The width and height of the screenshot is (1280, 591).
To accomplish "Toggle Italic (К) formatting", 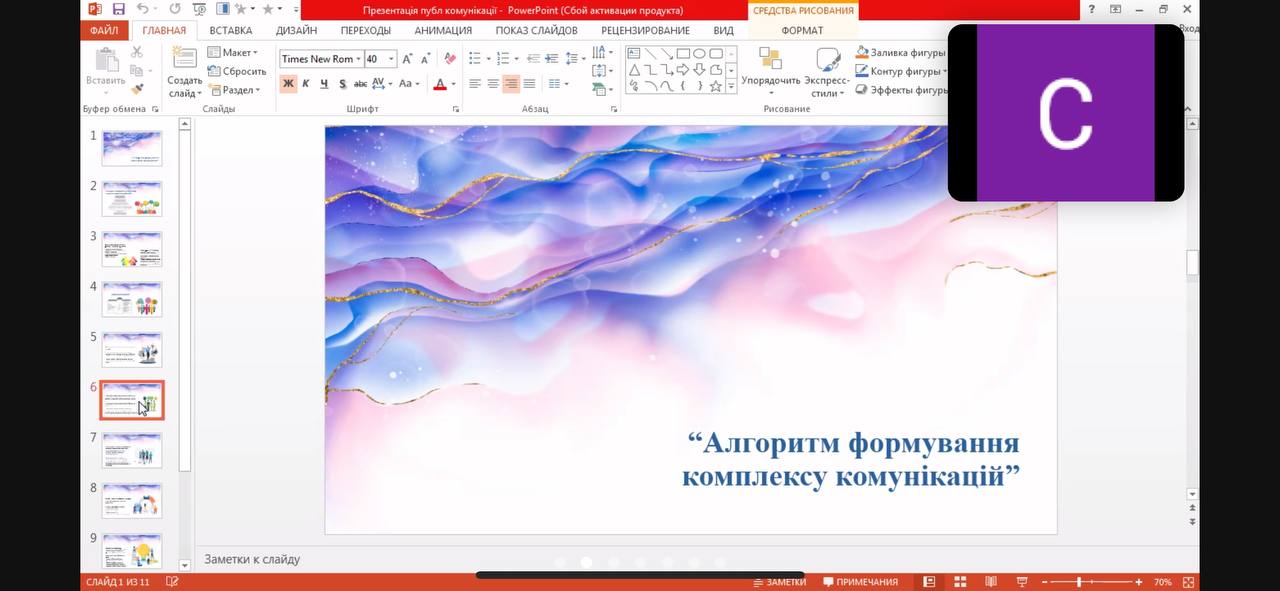I will point(306,84).
